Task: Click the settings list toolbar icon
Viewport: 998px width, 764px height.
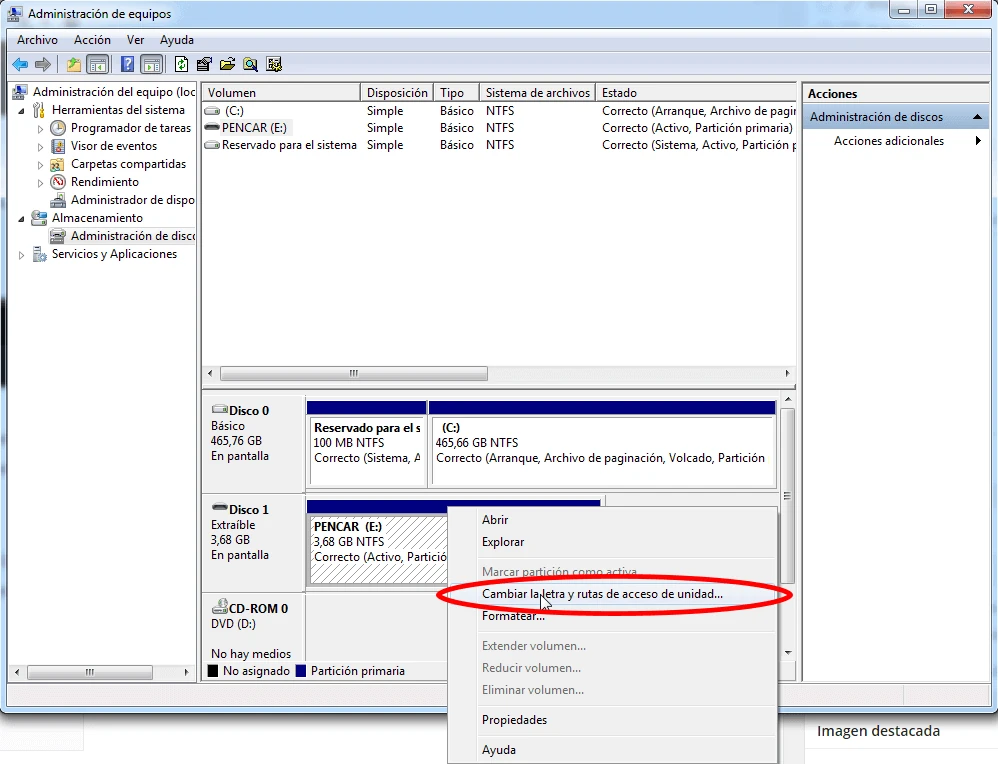Action: click(274, 64)
